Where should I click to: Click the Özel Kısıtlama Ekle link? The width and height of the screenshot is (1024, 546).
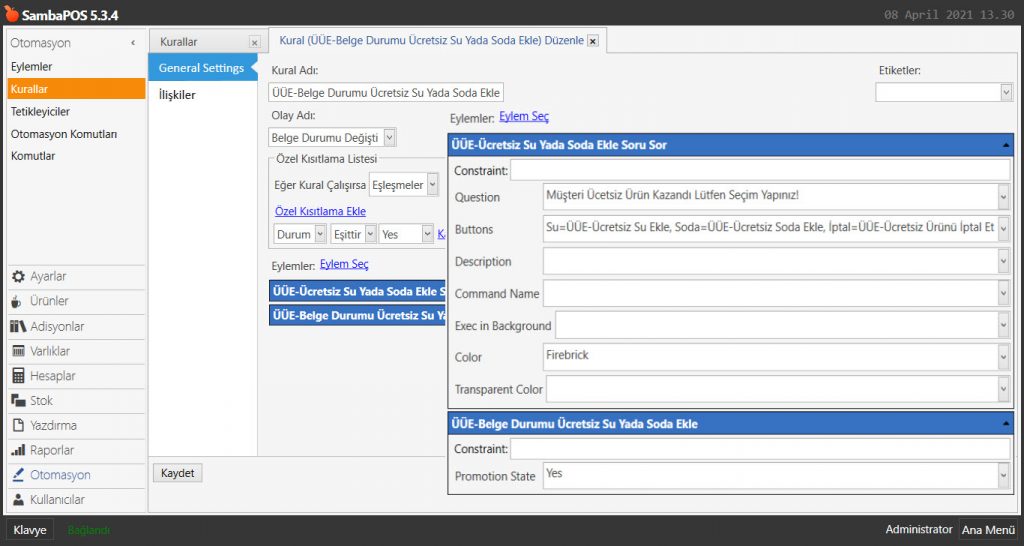coord(320,211)
